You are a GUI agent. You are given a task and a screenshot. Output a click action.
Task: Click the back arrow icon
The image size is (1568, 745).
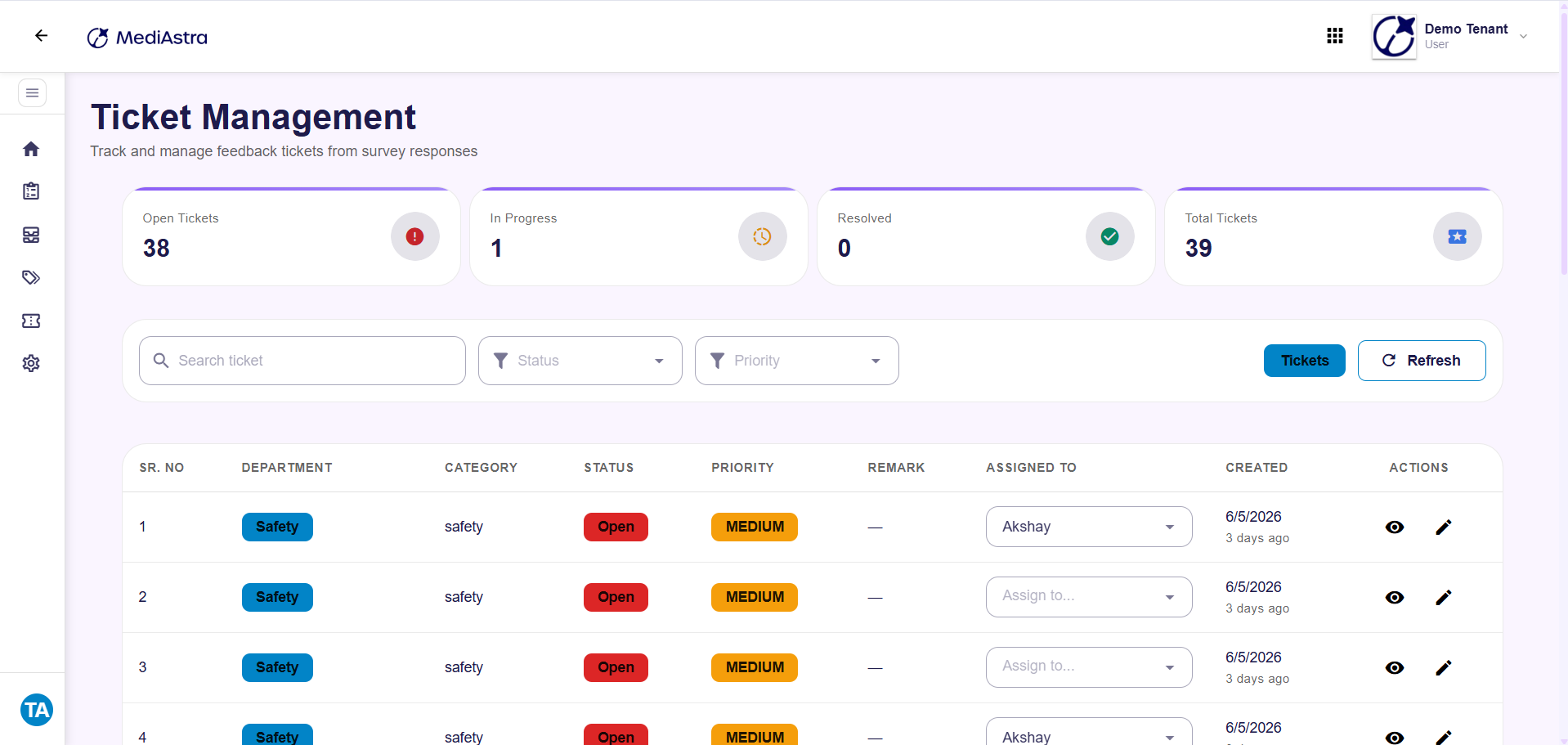pyautogui.click(x=41, y=36)
